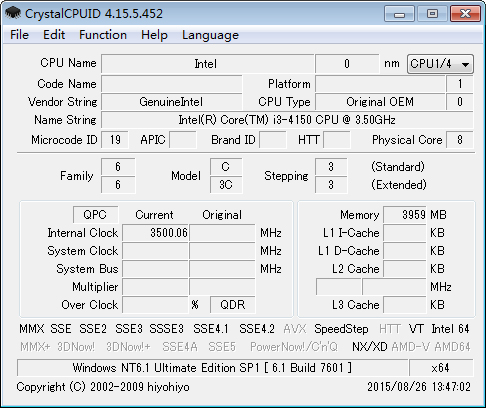The image size is (486, 408).
Task: Close the CrystalCPUID window
Action: pyautogui.click(x=465, y=14)
